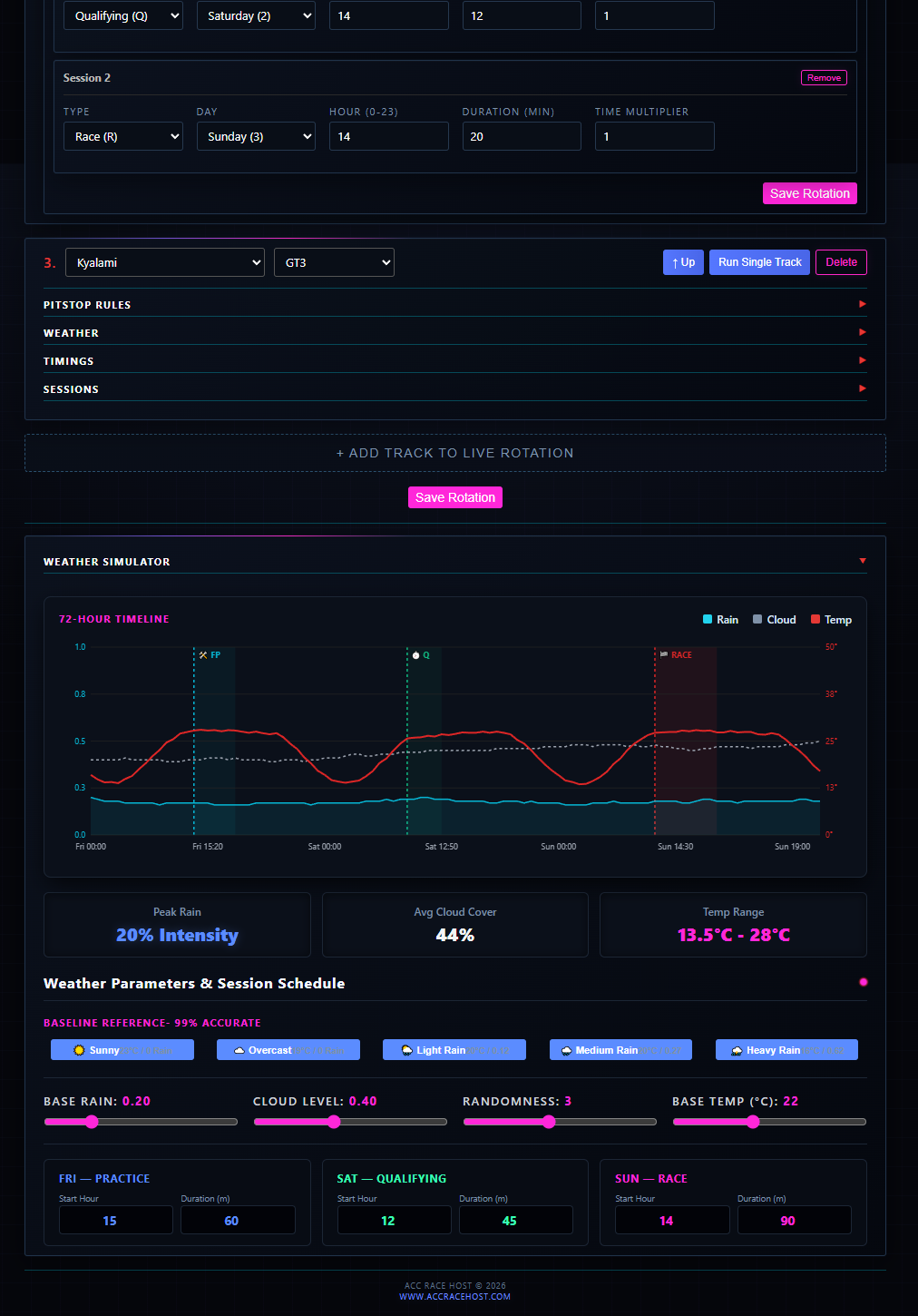This screenshot has height=1316, width=918.
Task: Click the FP session marker on timeline
Action: click(210, 654)
